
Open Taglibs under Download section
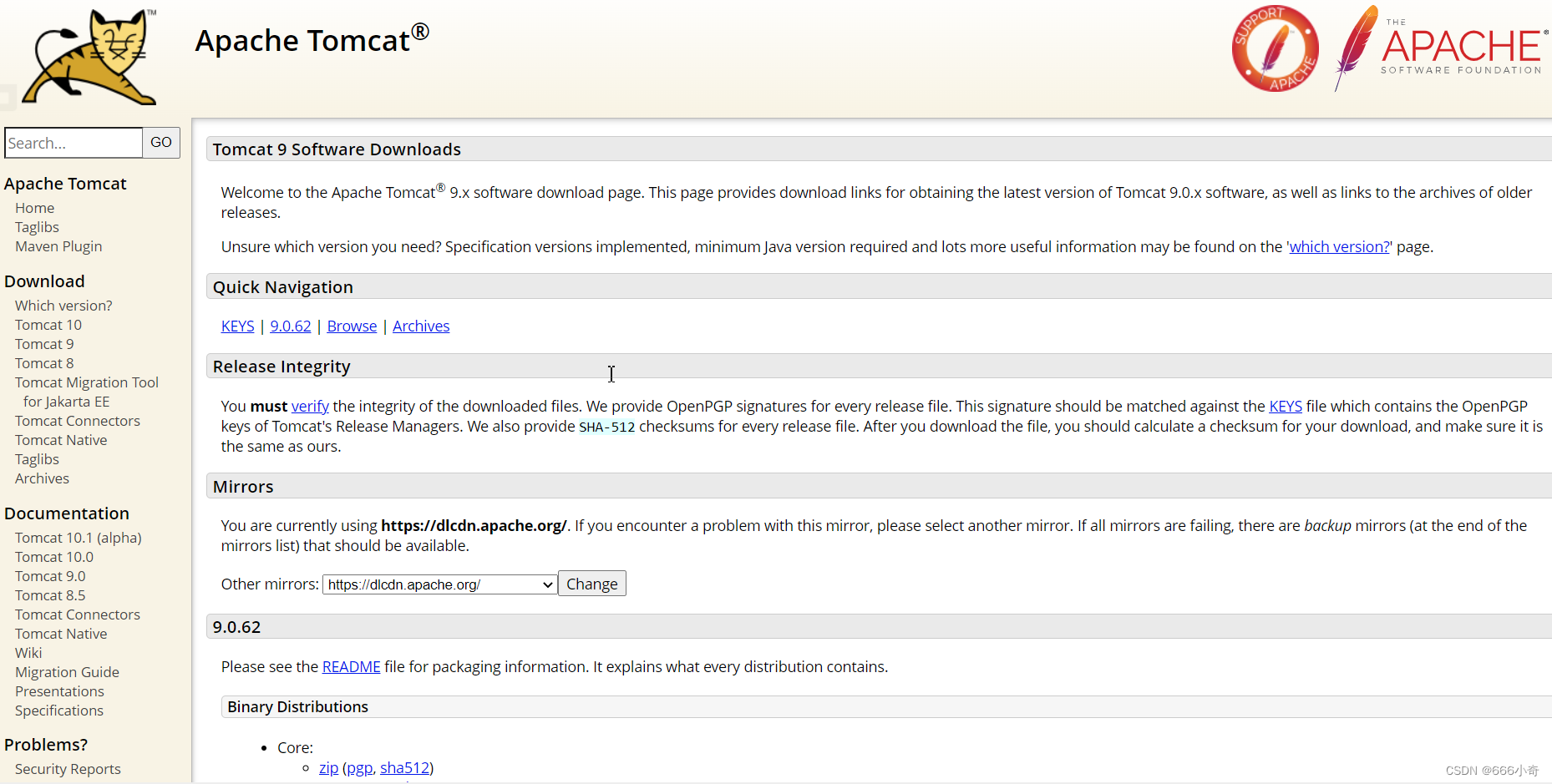point(37,459)
